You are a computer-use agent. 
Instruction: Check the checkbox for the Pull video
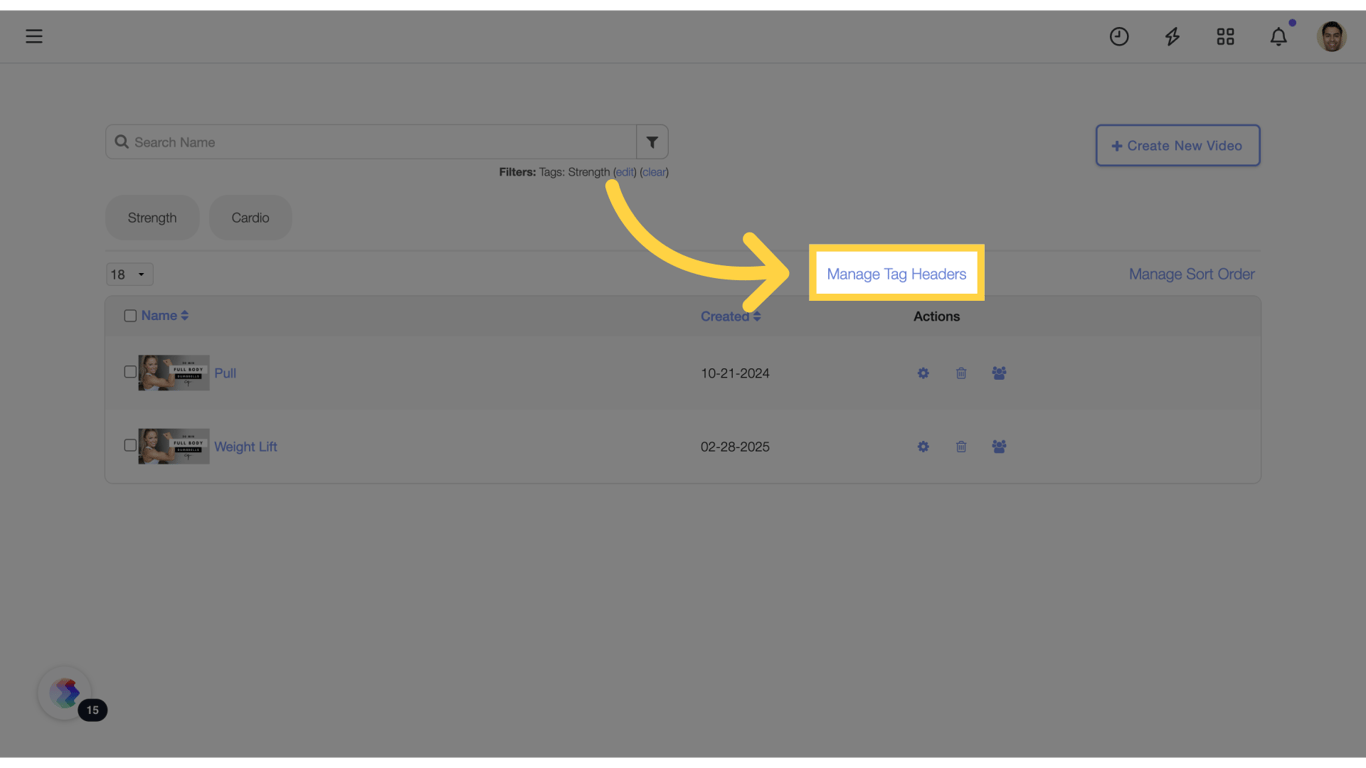point(130,371)
